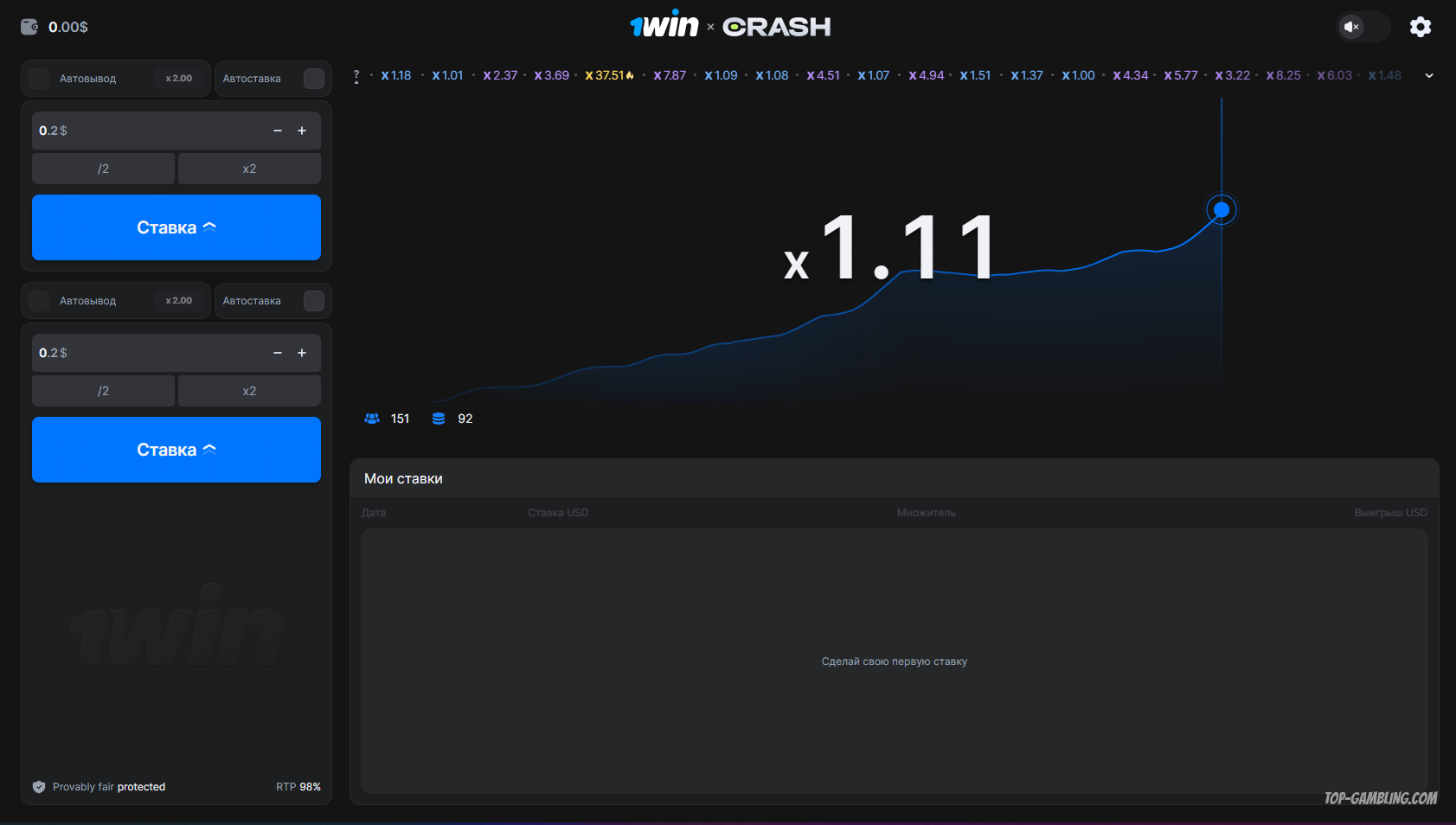
Task: Halve the first bet with /2
Action: click(x=103, y=169)
